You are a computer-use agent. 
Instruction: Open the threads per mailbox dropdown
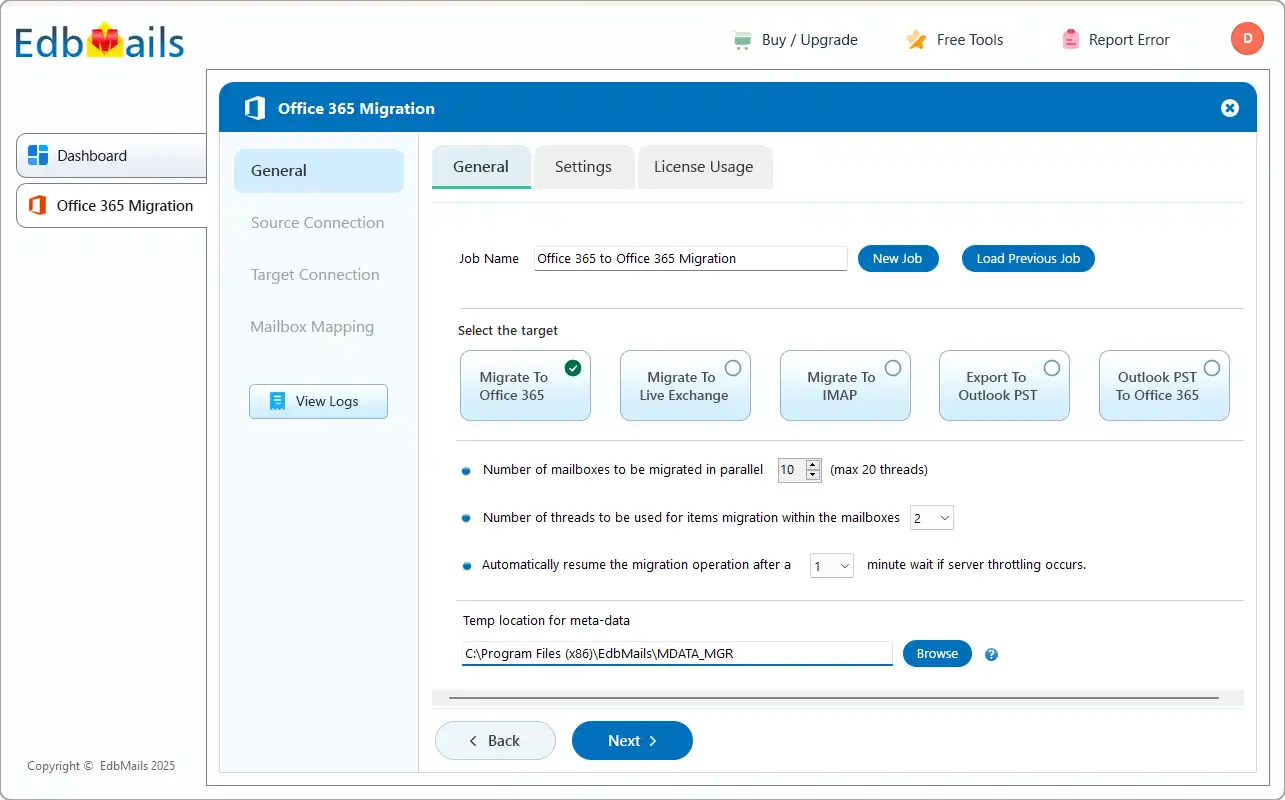[931, 518]
